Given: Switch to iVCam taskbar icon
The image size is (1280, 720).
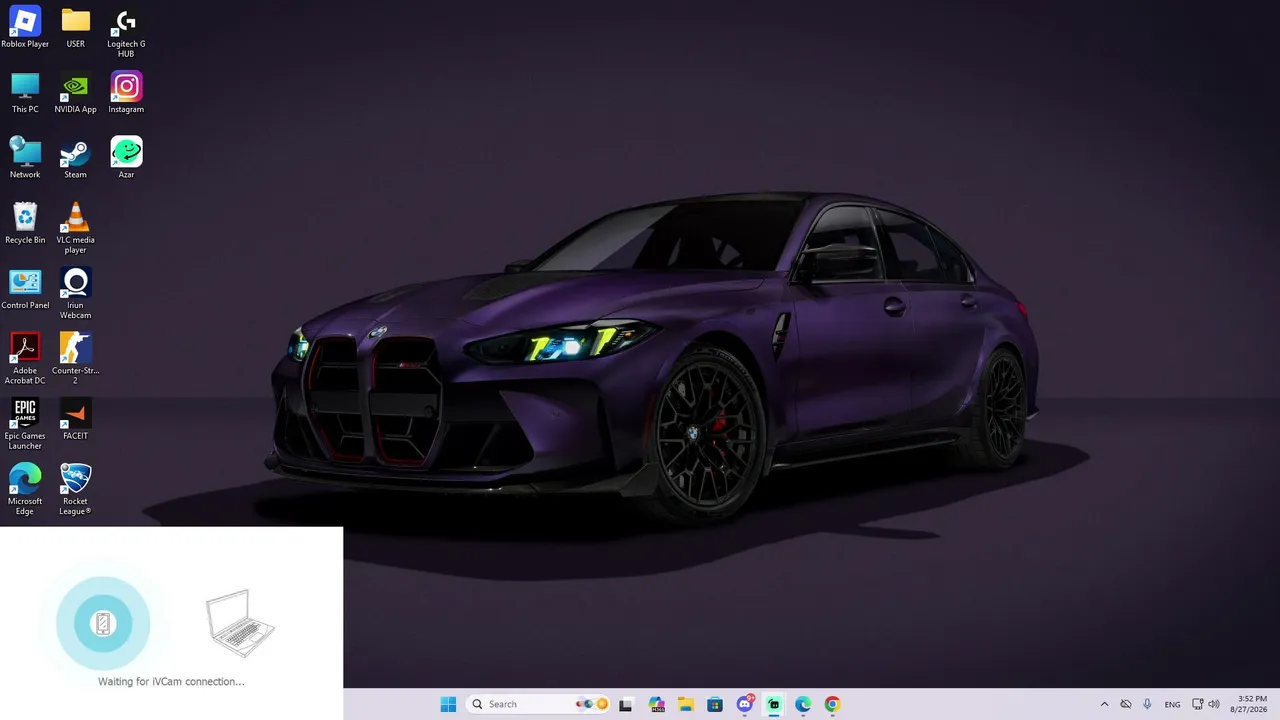Looking at the screenshot, I should point(774,704).
